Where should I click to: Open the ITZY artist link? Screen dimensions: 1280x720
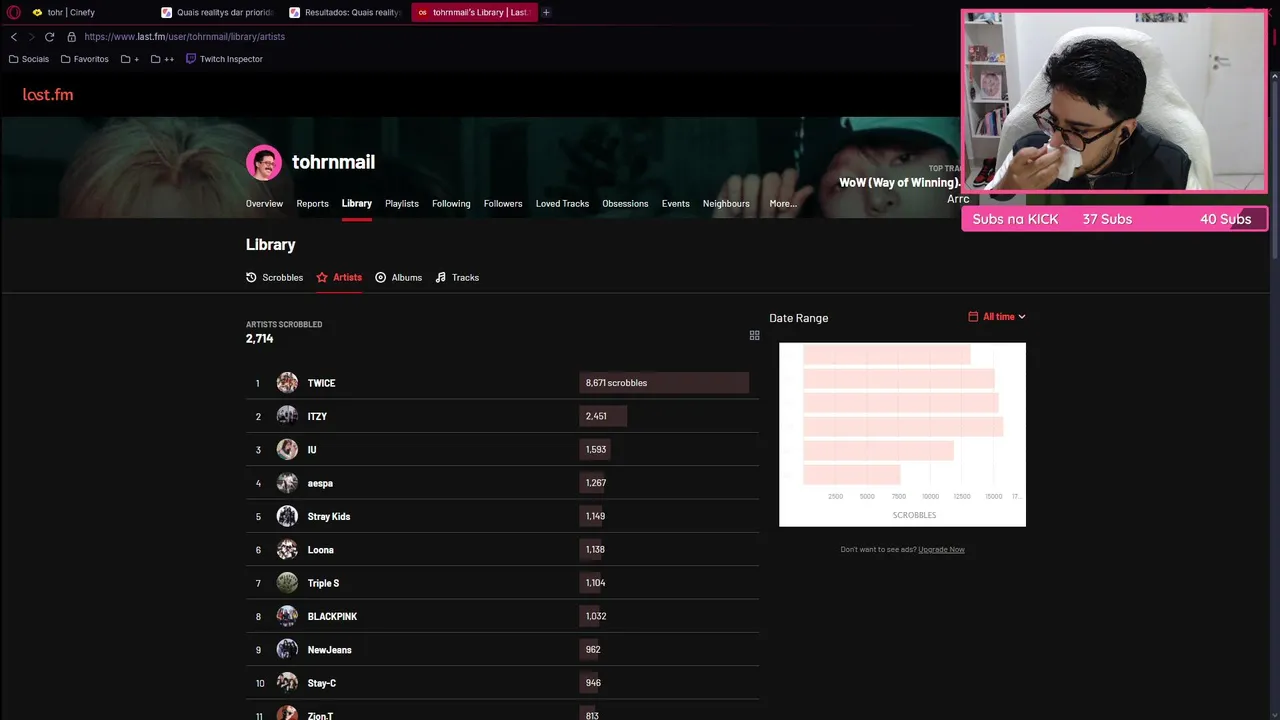pos(317,416)
